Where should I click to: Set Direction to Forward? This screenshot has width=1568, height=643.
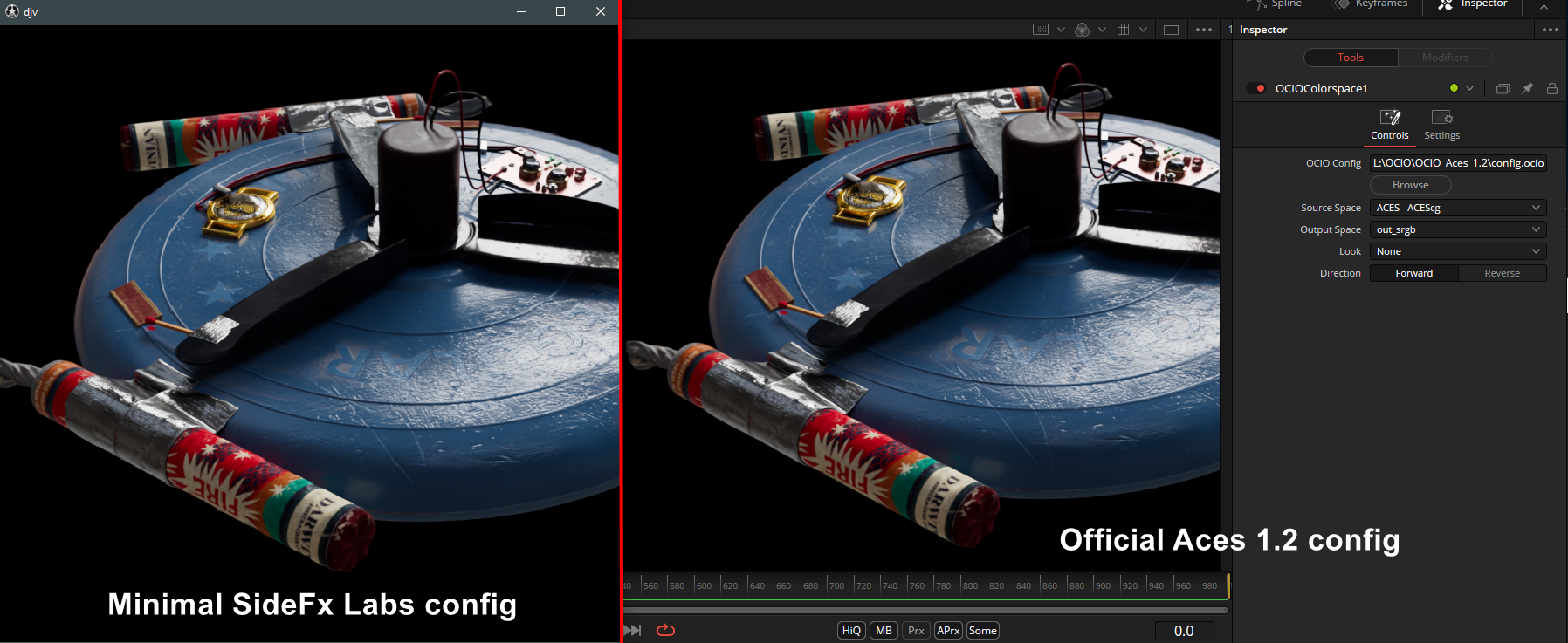(x=1414, y=273)
